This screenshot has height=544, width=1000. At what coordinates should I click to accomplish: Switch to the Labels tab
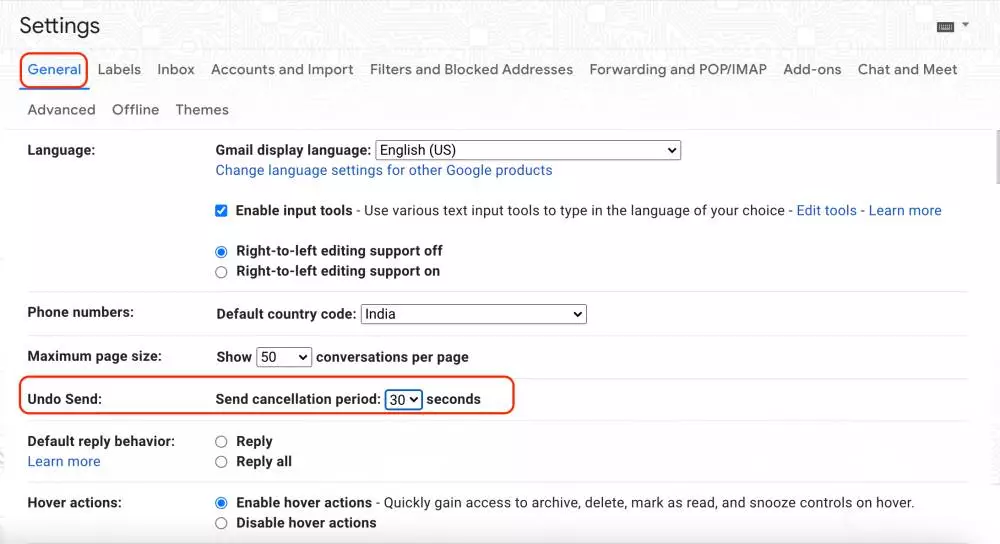coord(119,70)
